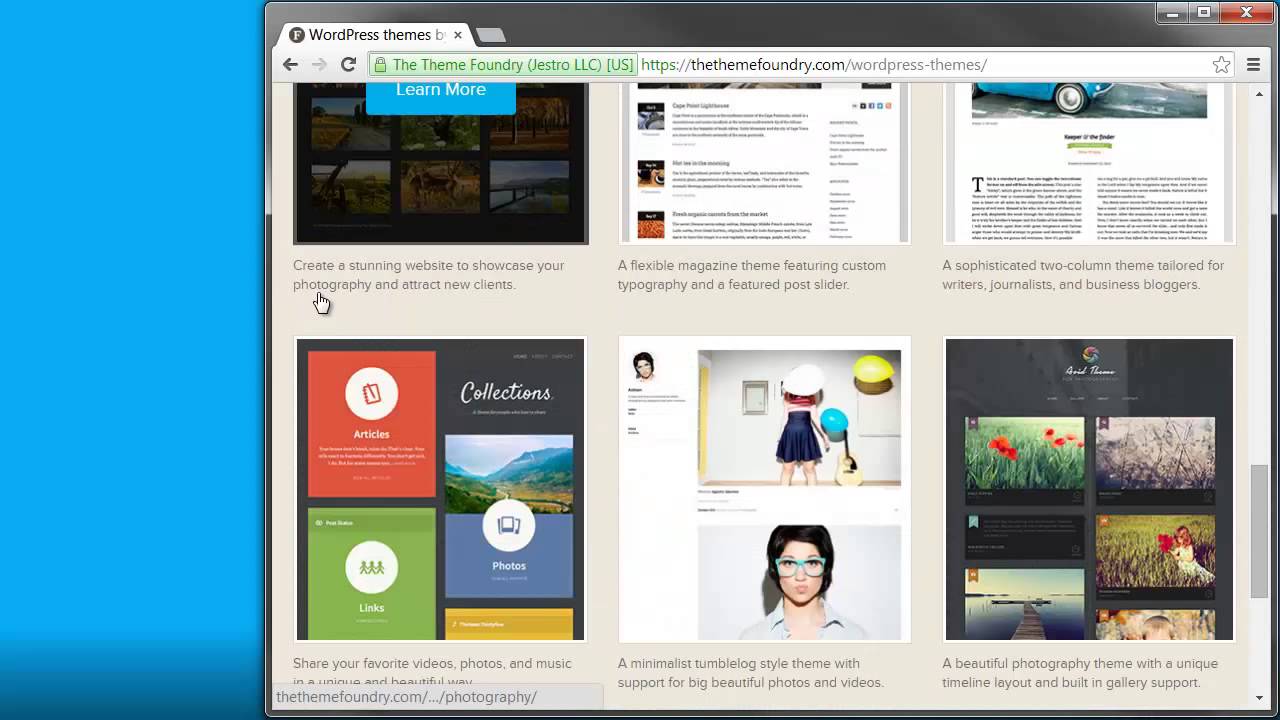The height and width of the screenshot is (720, 1280).
Task: Click 'A beautiful photography theme' description text
Action: 1080,673
